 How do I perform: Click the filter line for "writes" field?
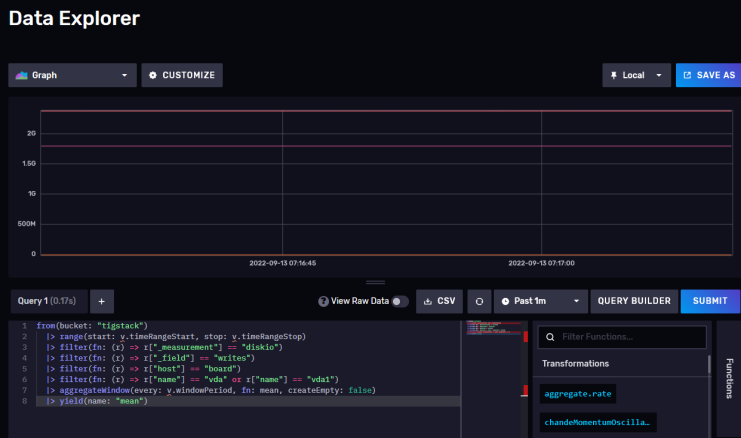tap(150, 358)
